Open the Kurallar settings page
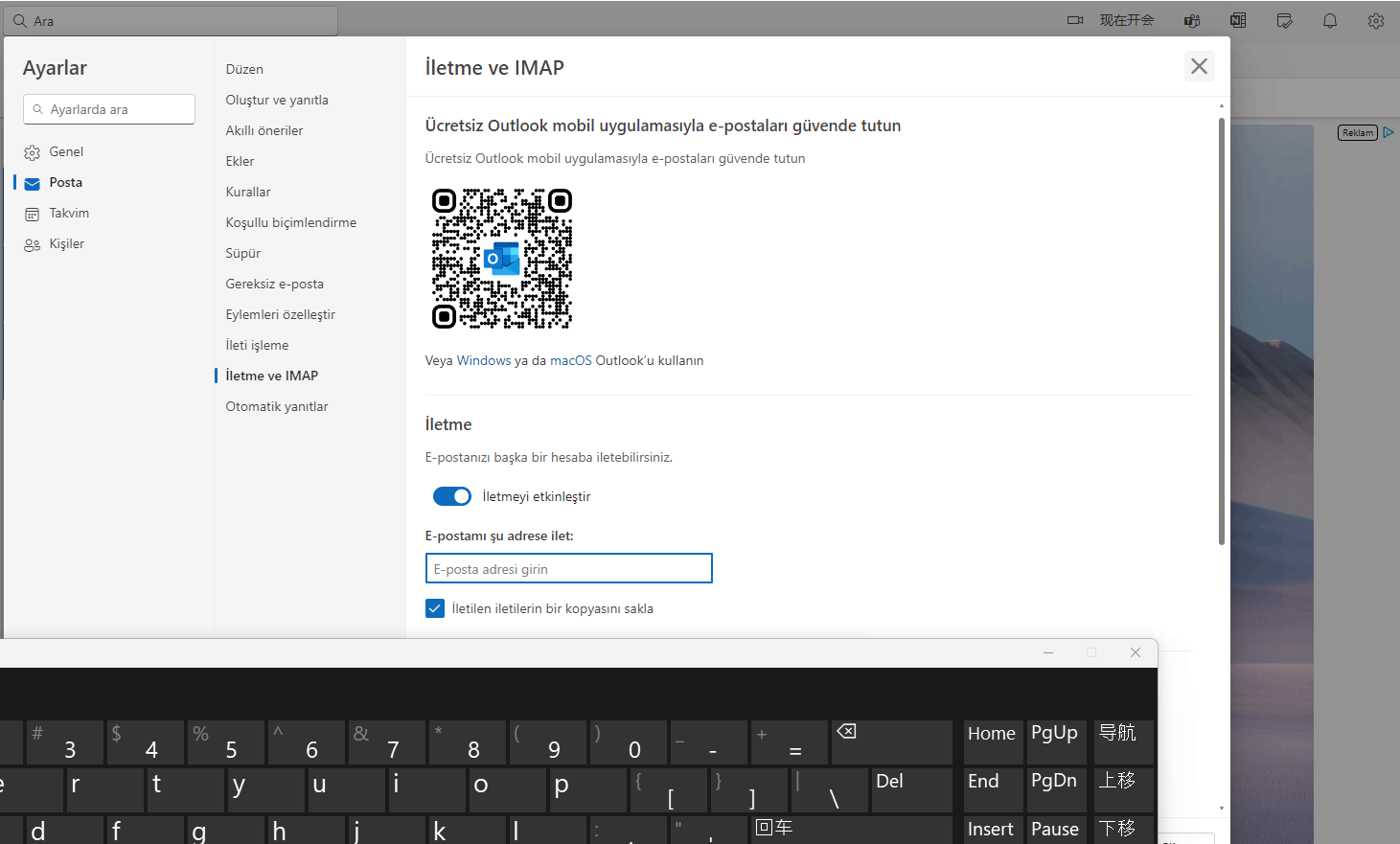Screen dimensions: 1400x844 (248, 192)
